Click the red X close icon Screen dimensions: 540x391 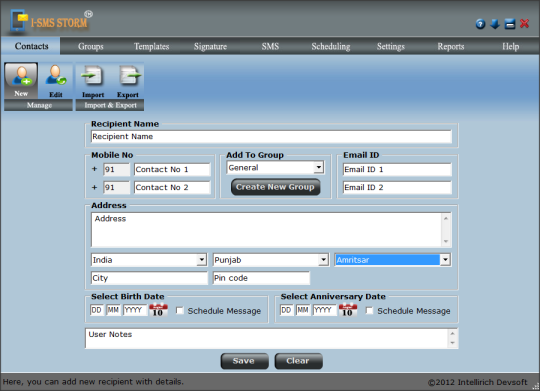click(525, 23)
